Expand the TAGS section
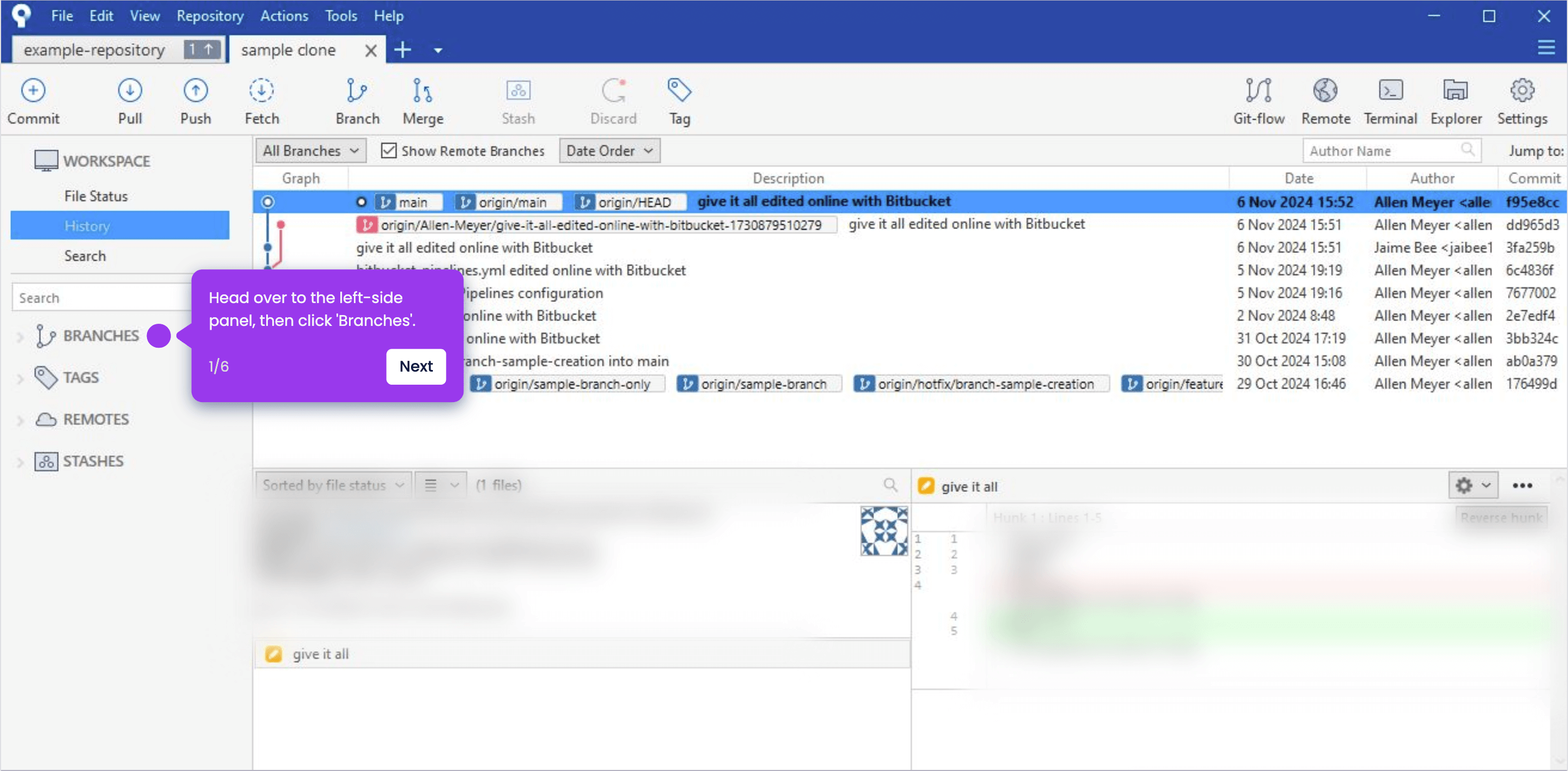This screenshot has height=771, width=1568. point(20,378)
